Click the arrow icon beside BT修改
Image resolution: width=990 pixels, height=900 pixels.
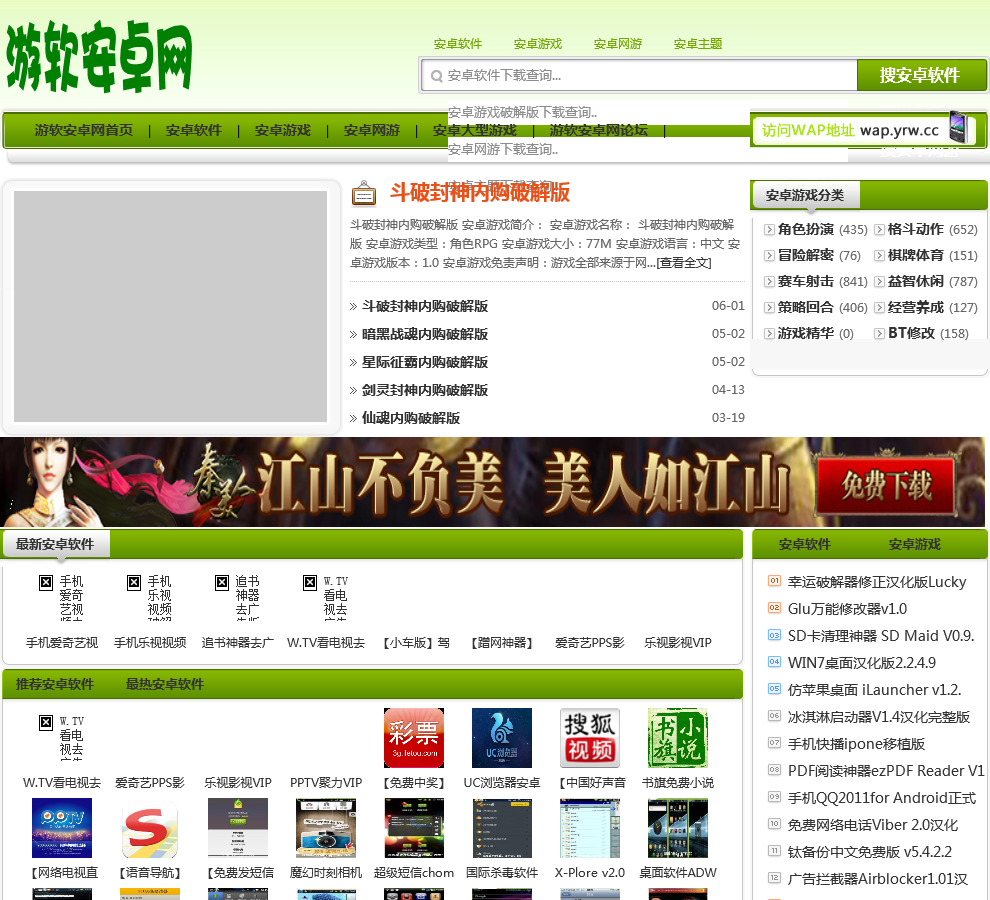[879, 333]
